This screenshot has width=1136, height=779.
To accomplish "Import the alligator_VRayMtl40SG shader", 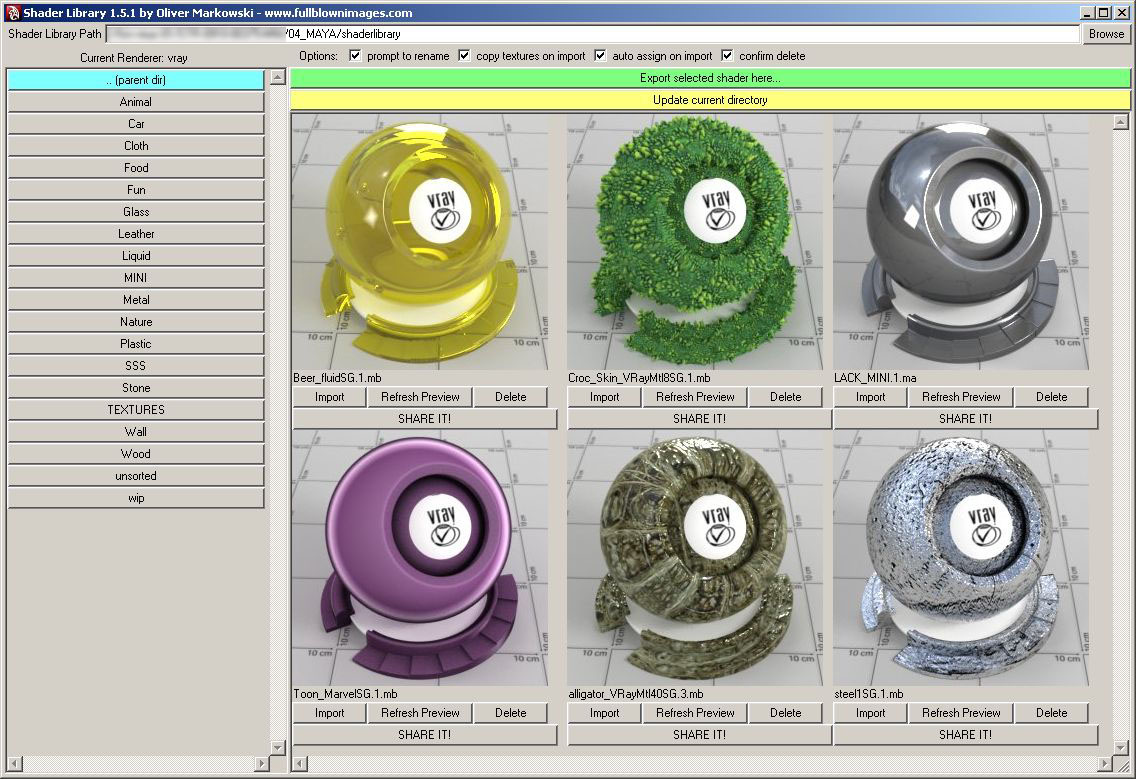I will (604, 713).
